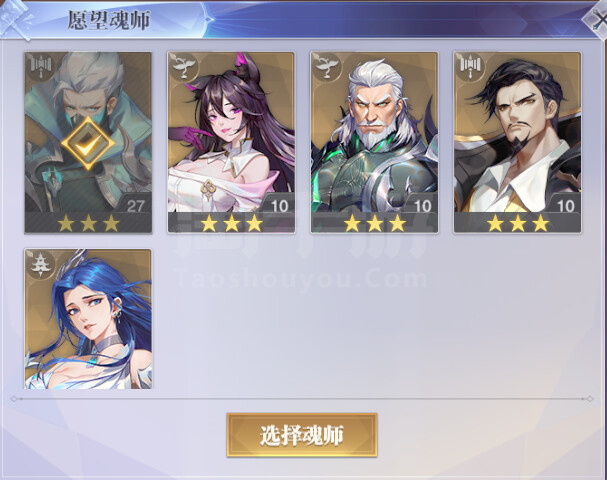Click the level 10 badge on fox girl card
This screenshot has width=607, height=480.
click(279, 206)
